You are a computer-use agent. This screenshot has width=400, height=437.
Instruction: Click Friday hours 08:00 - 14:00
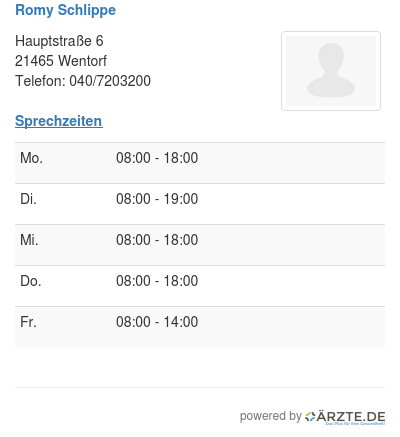[x=157, y=322]
